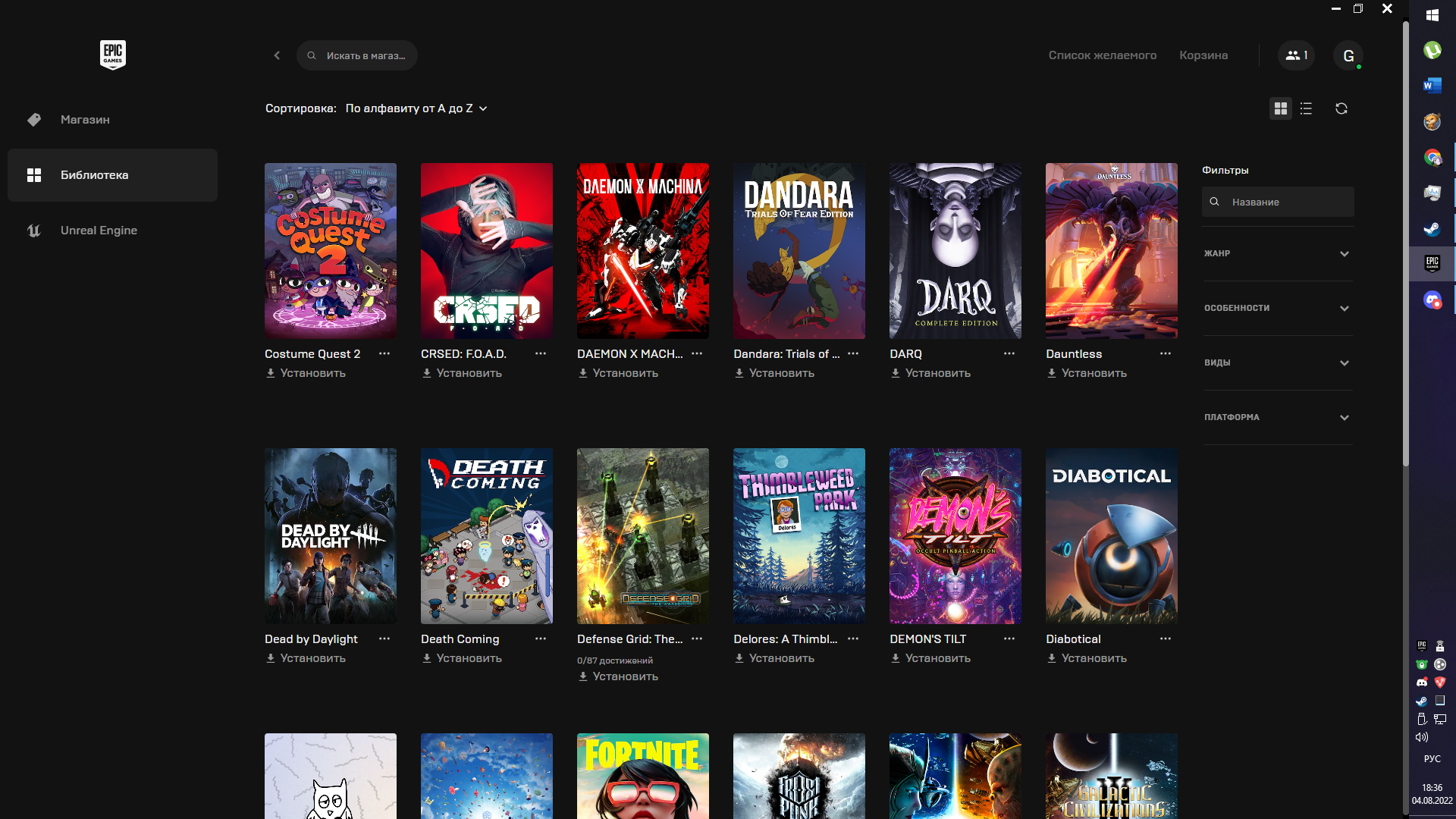
Task: Open more options for CRSED: F.O.A.D.
Action: [x=541, y=353]
